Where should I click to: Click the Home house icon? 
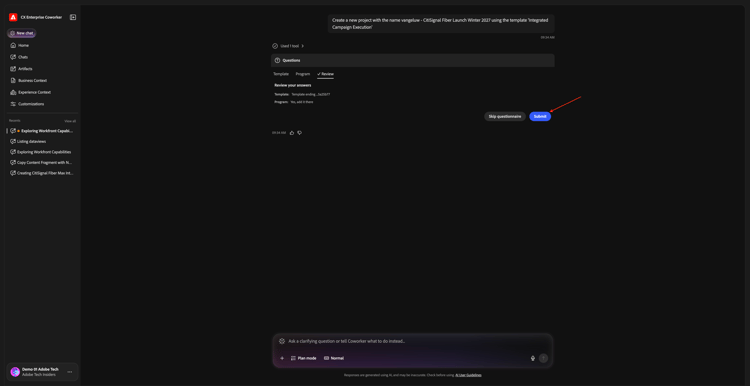click(x=13, y=45)
